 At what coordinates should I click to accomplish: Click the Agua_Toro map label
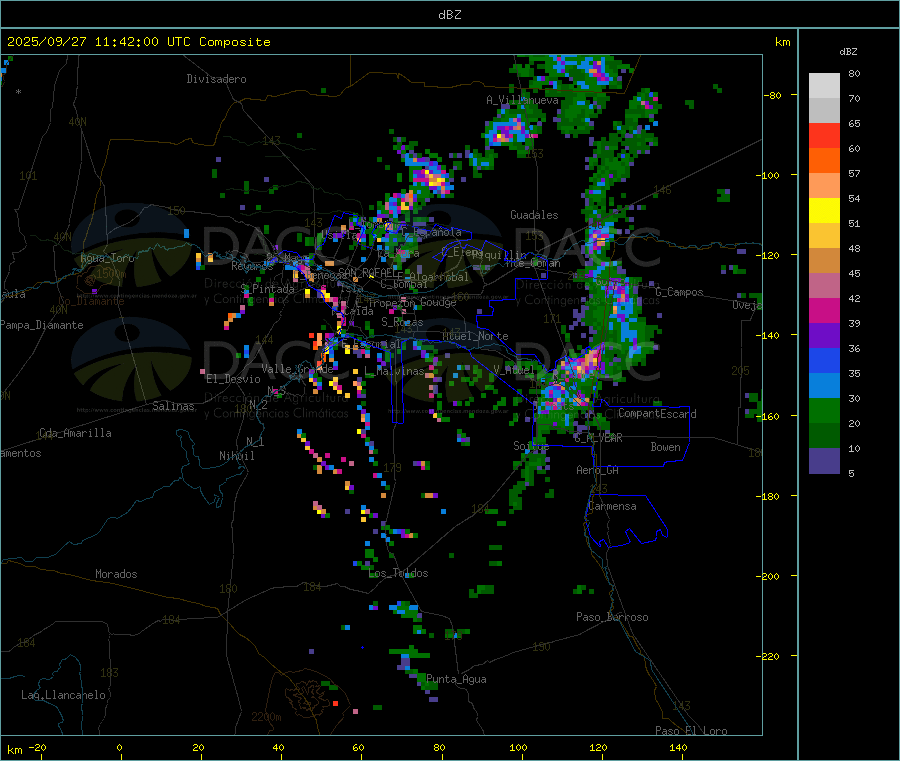click(x=107, y=258)
